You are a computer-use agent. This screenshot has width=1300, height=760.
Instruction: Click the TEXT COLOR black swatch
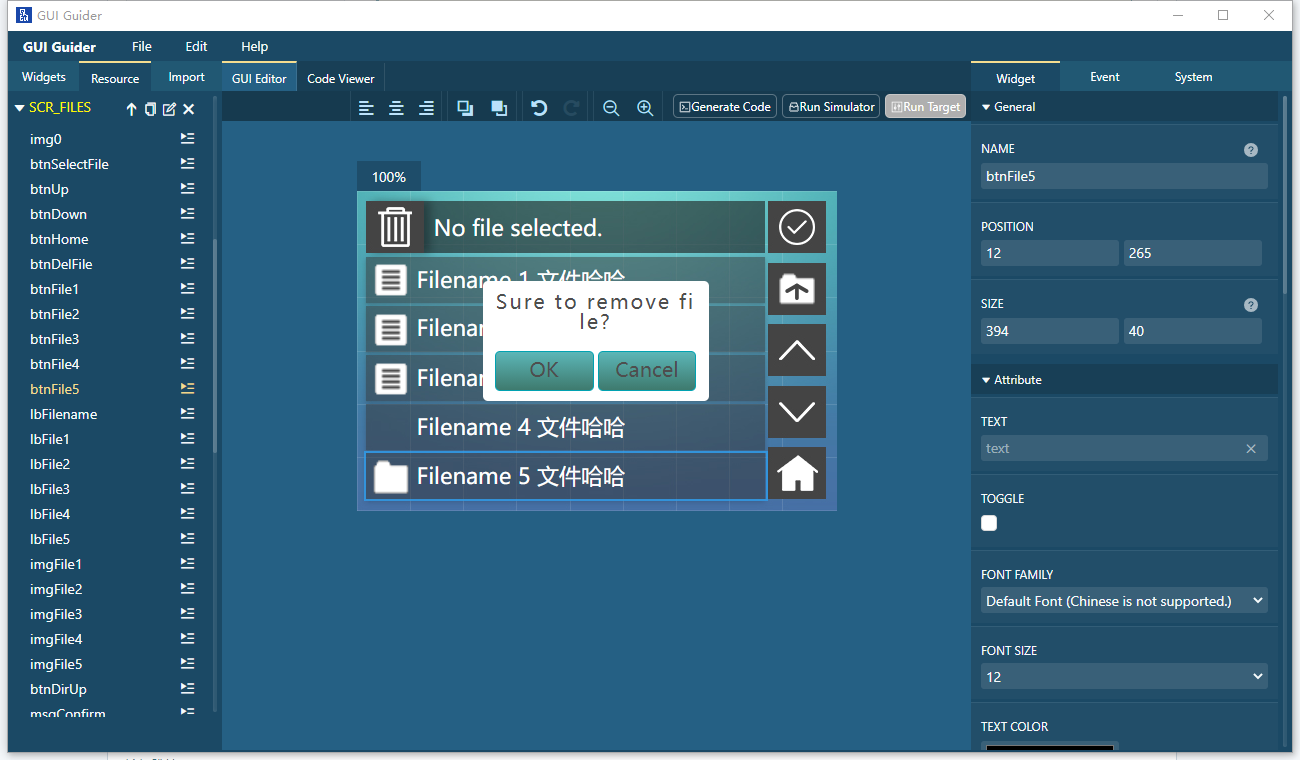tap(1049, 746)
